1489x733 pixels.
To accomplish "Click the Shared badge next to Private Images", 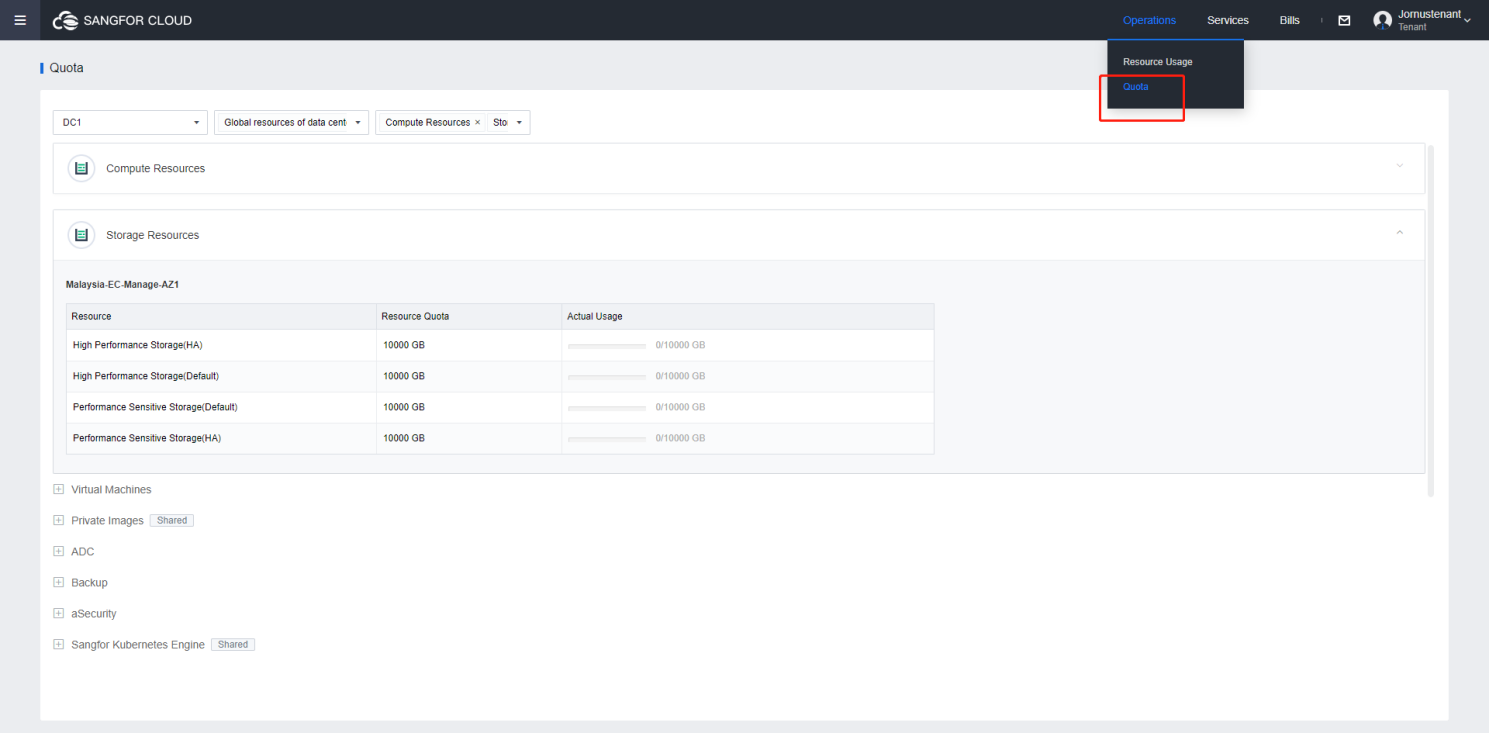I will click(x=172, y=521).
